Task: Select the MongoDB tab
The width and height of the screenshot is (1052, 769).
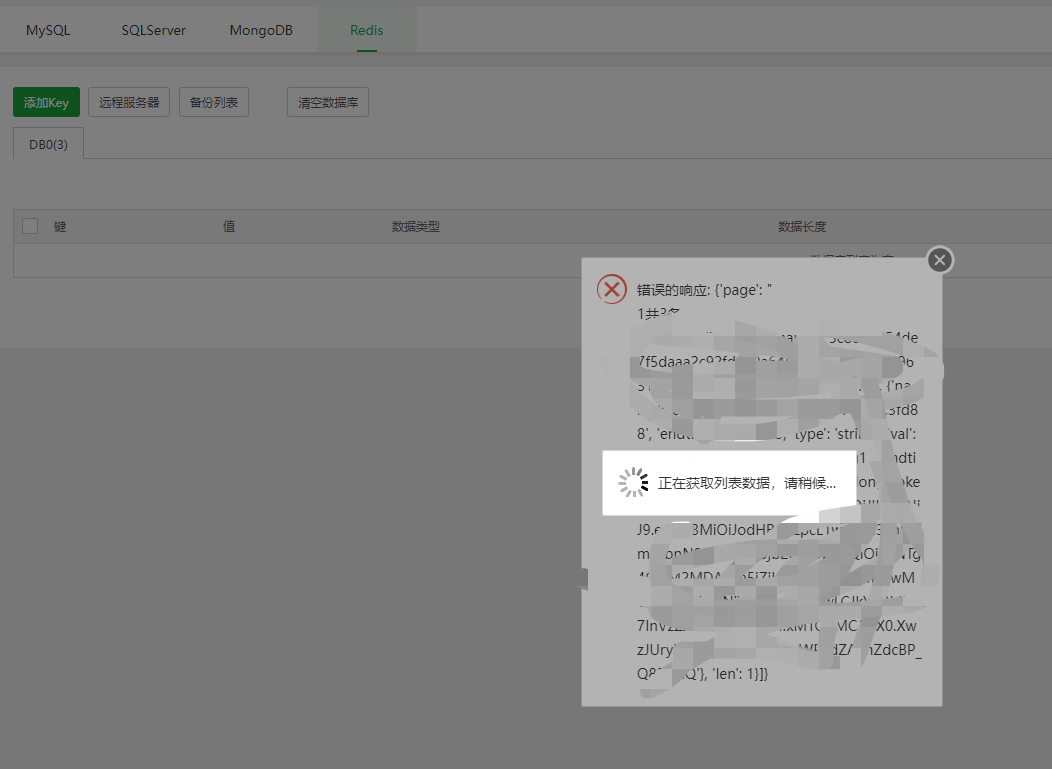Action: pyautogui.click(x=261, y=30)
